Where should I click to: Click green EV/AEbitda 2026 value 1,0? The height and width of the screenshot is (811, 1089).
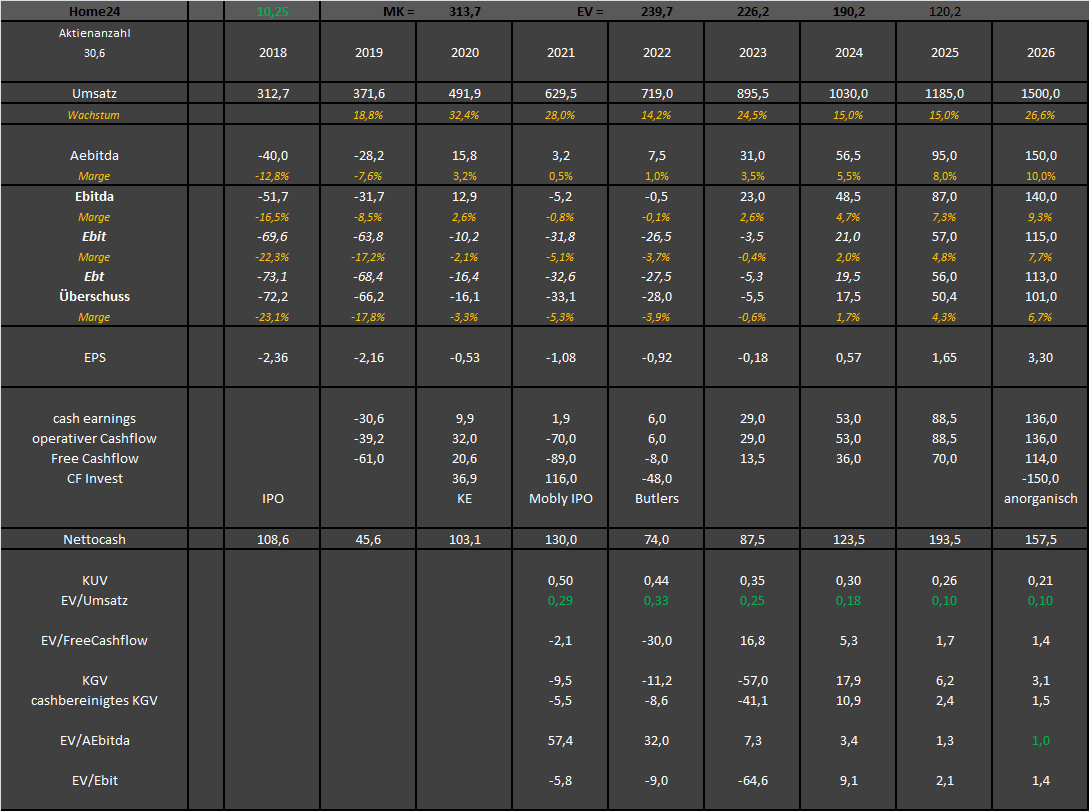coord(1040,741)
